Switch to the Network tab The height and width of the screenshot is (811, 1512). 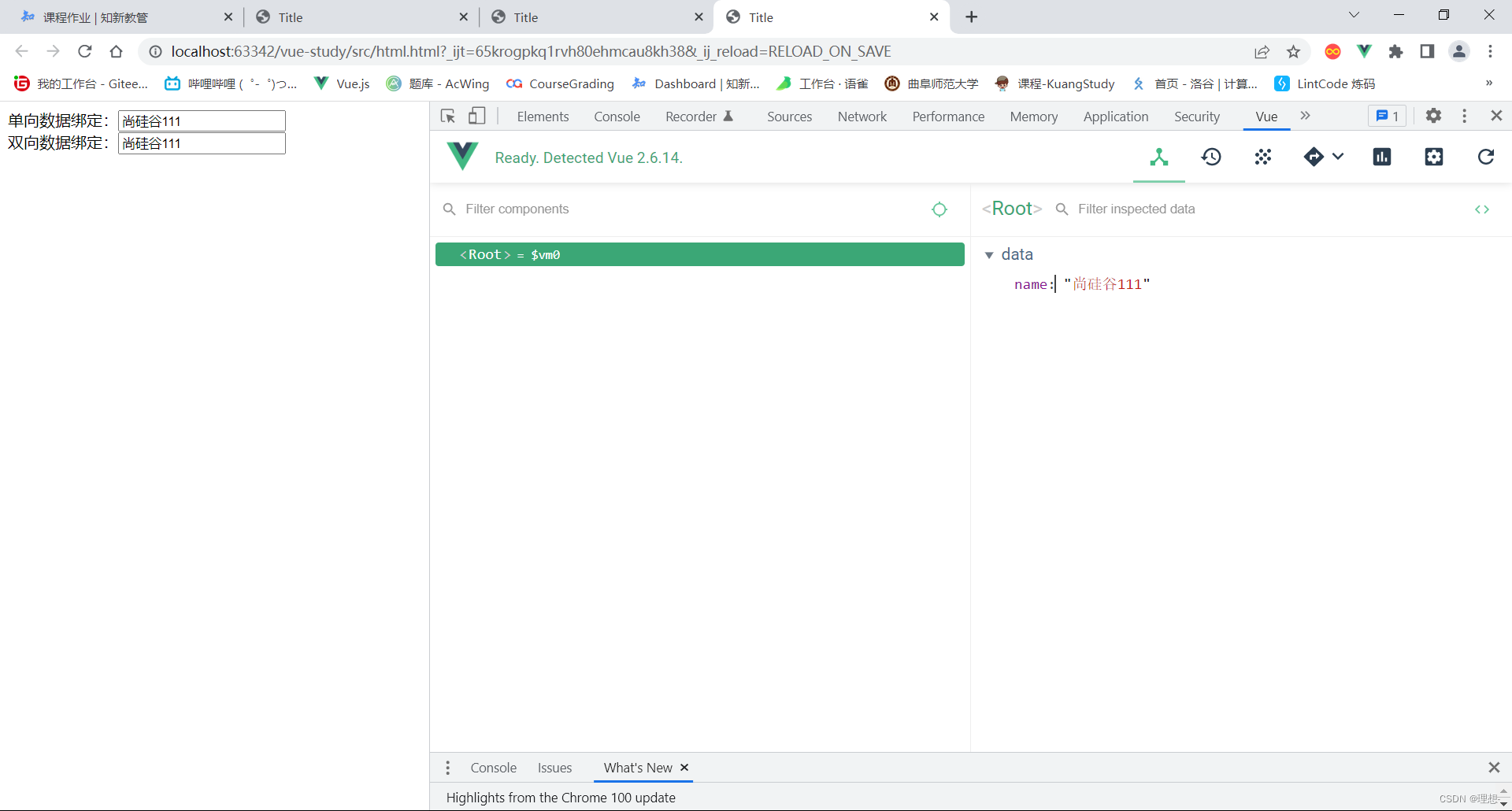(862, 117)
